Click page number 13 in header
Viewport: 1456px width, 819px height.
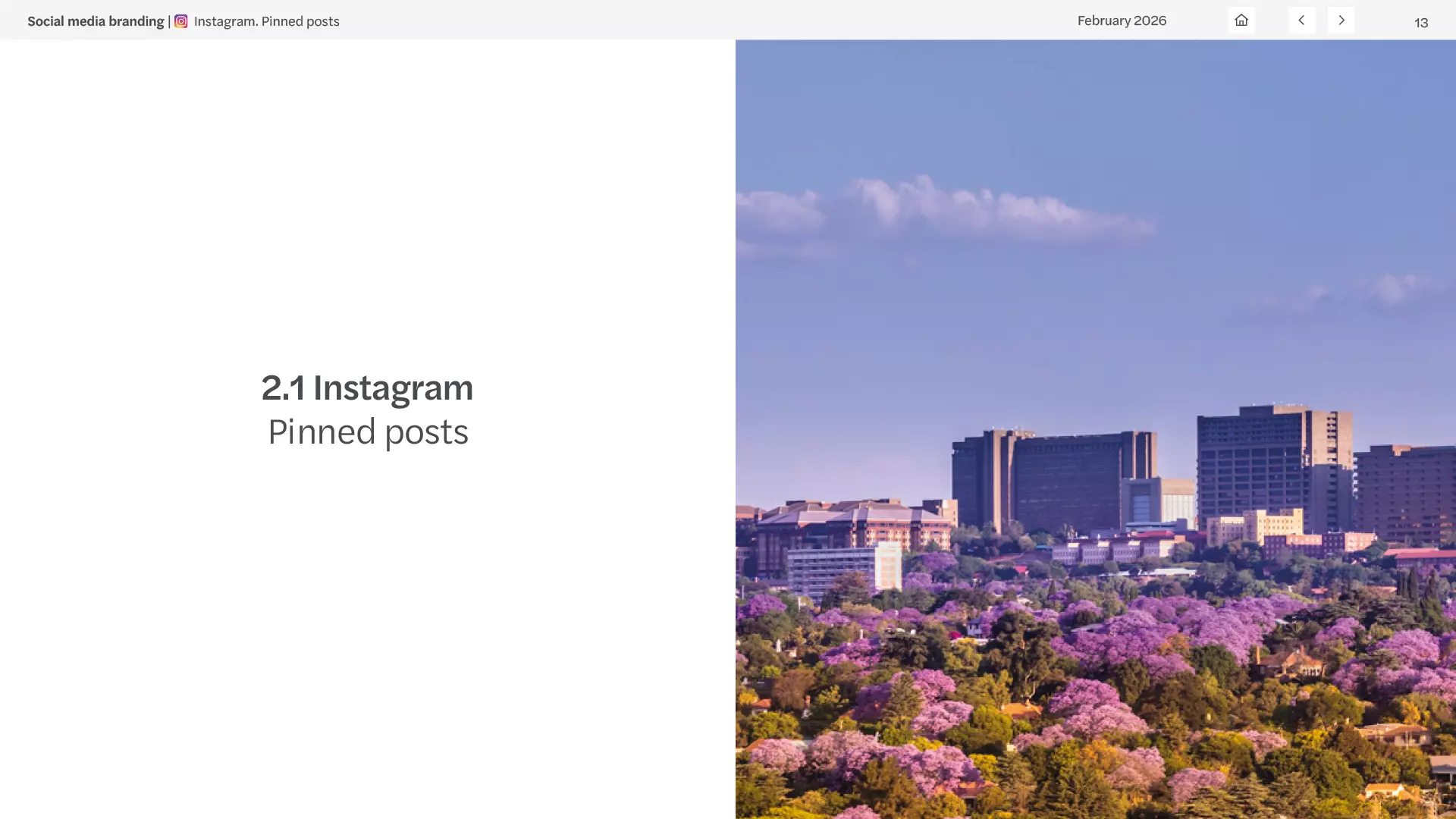coord(1421,23)
